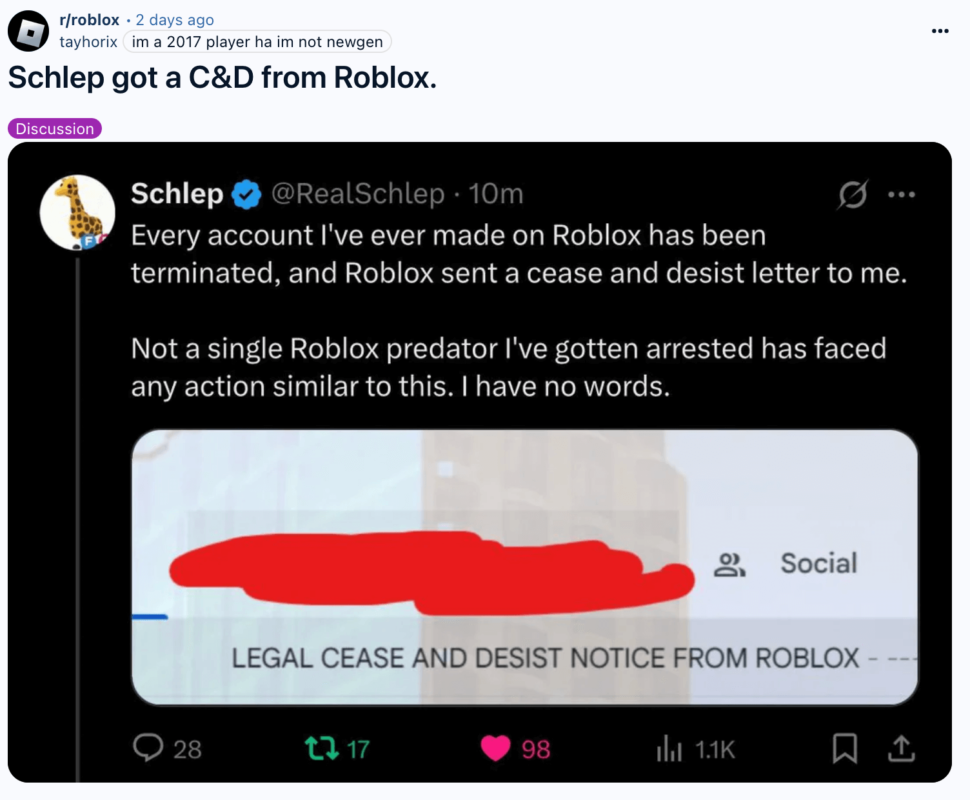
Task: Select the Discussion flair tag
Action: [54, 128]
